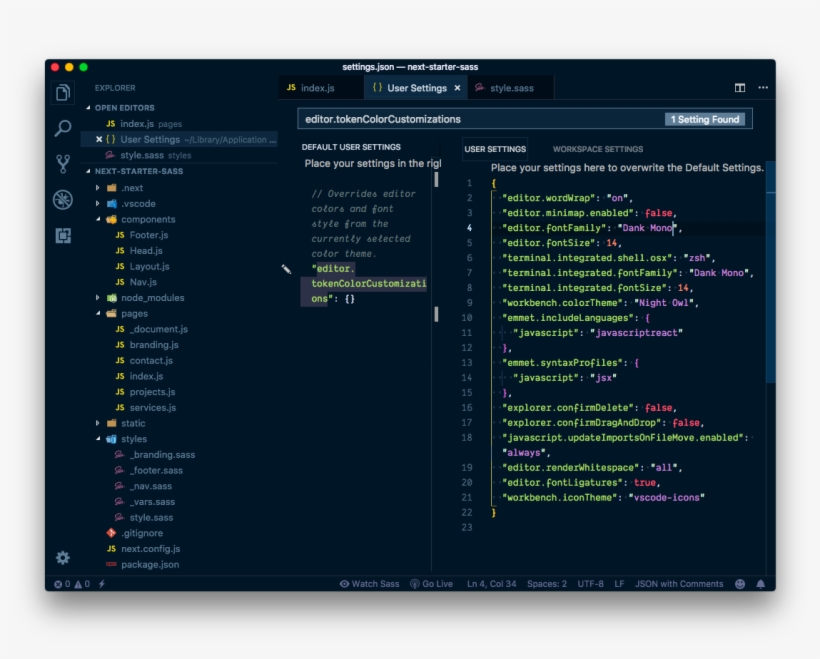Open the Search view in the activity bar
Image resolution: width=820 pixels, height=659 pixels.
tap(62, 128)
